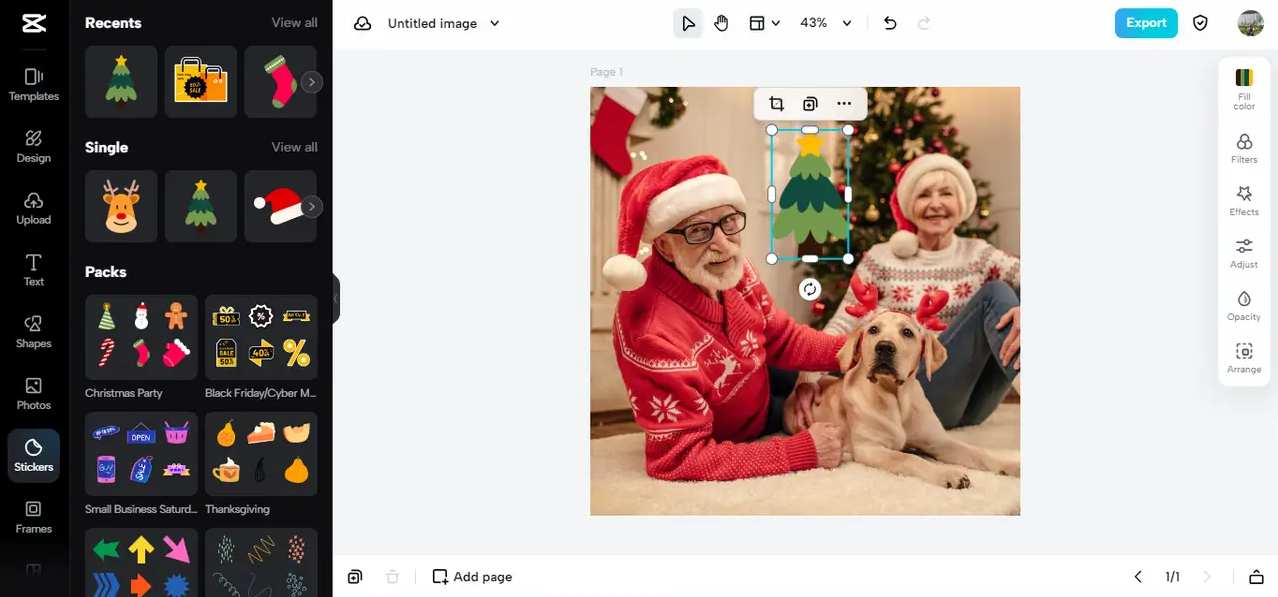Open the Untitled image name dropdown
This screenshot has height=597, width=1278.
tap(443, 23)
